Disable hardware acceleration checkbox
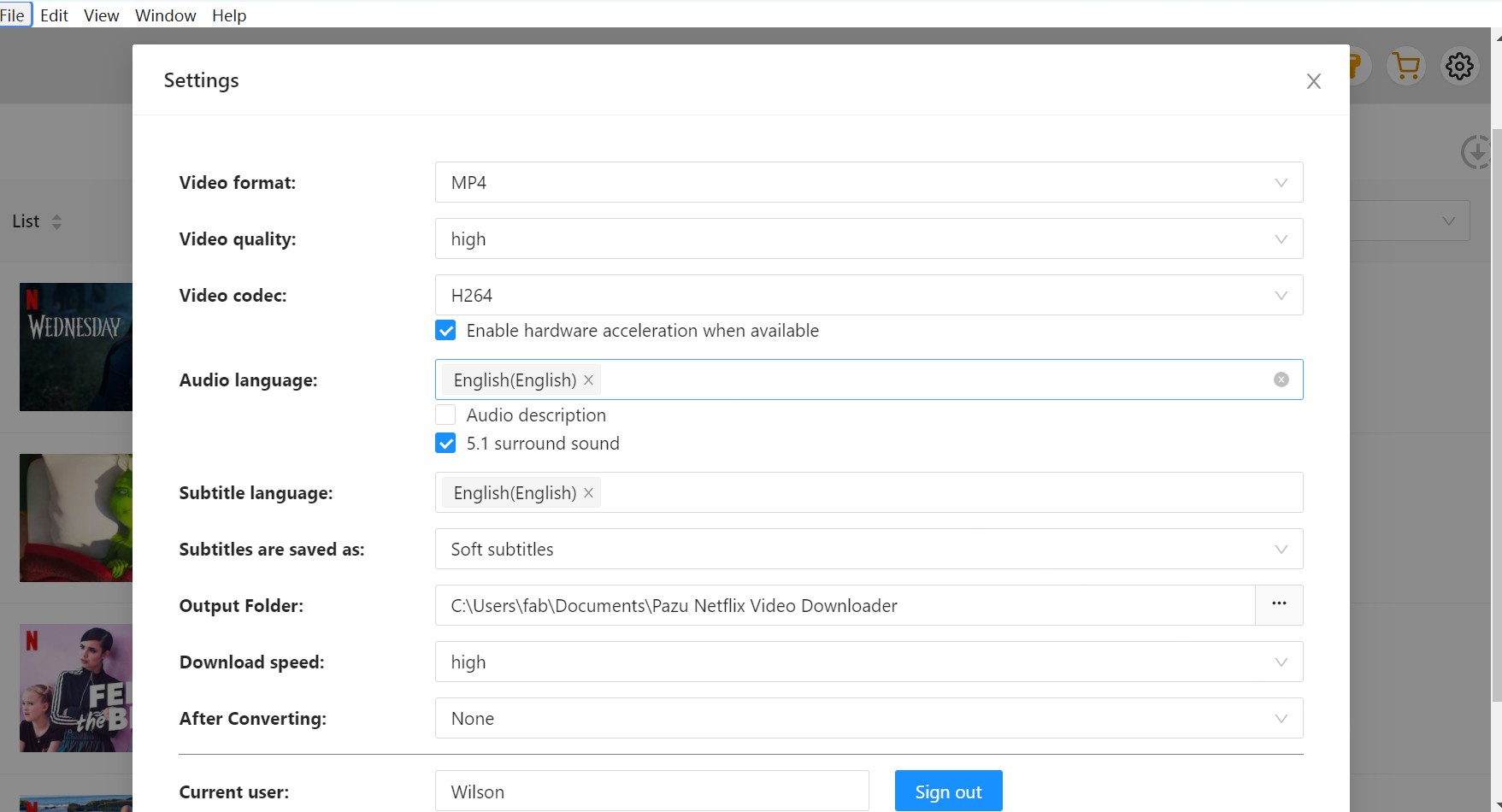The image size is (1502, 812). [445, 331]
